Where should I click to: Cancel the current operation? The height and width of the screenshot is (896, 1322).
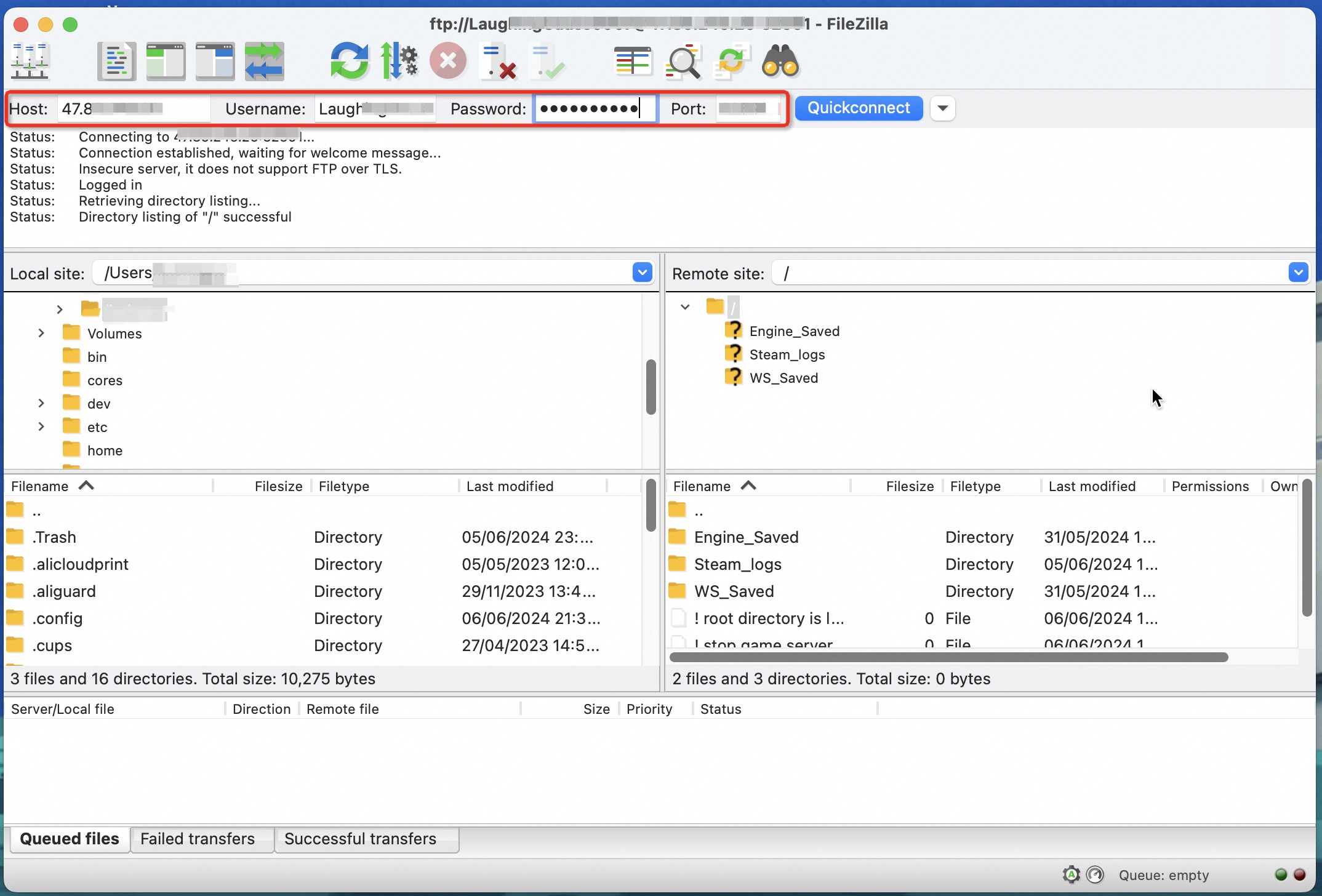tap(447, 61)
